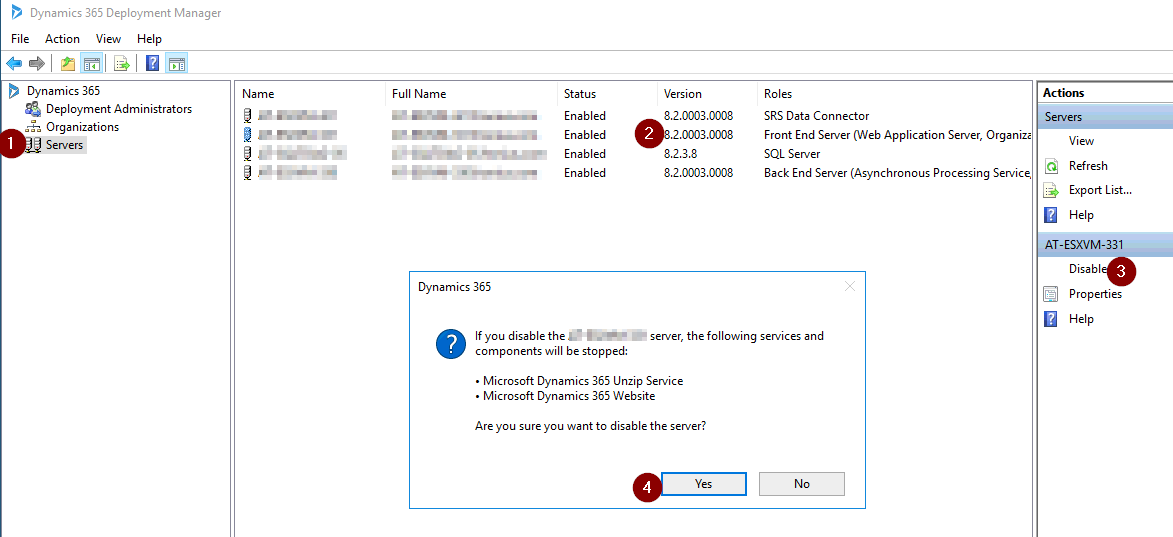Click Enabled status in SRS Data Connector row
This screenshot has width=1173, height=537.
[584, 116]
